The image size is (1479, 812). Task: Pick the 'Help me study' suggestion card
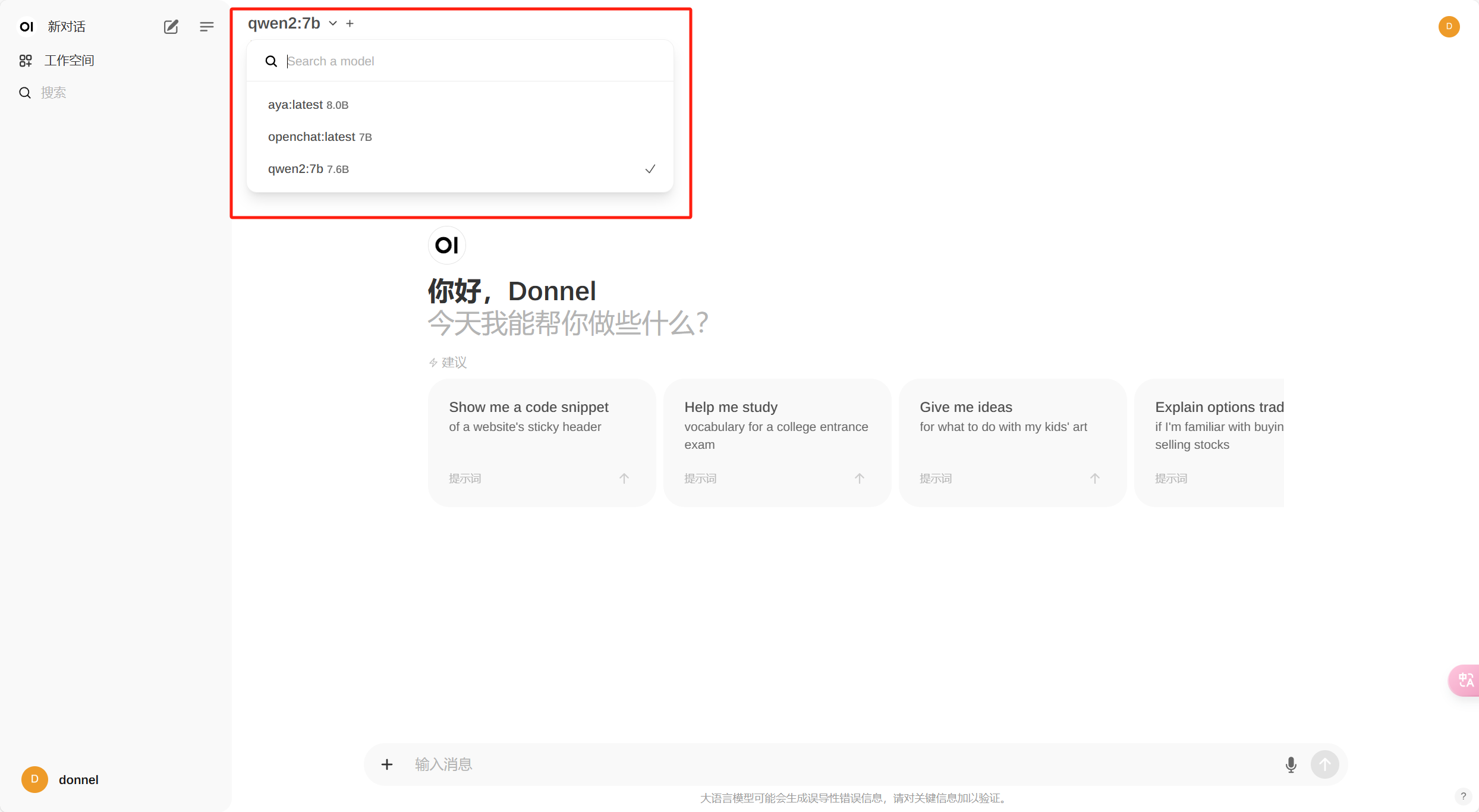[776, 442]
